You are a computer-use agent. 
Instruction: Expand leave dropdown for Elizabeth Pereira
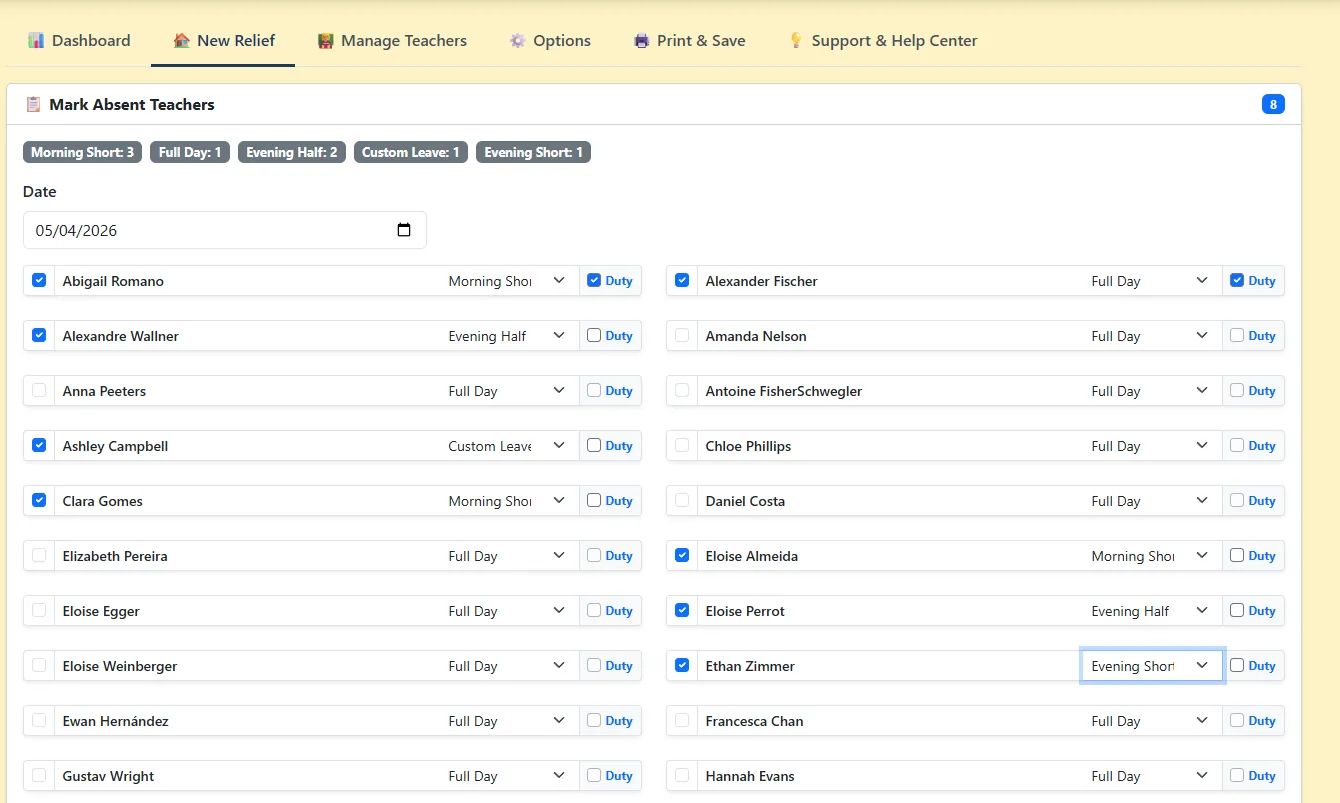[x=509, y=556]
